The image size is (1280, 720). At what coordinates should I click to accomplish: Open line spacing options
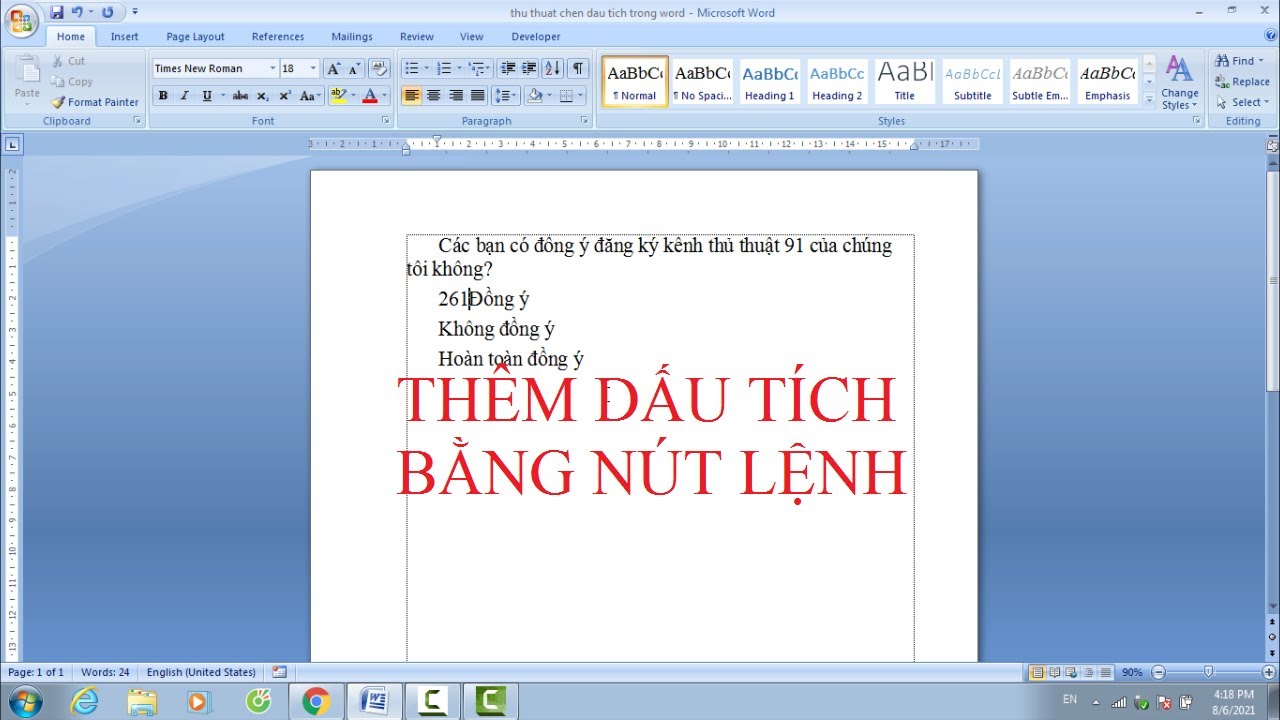tap(506, 96)
